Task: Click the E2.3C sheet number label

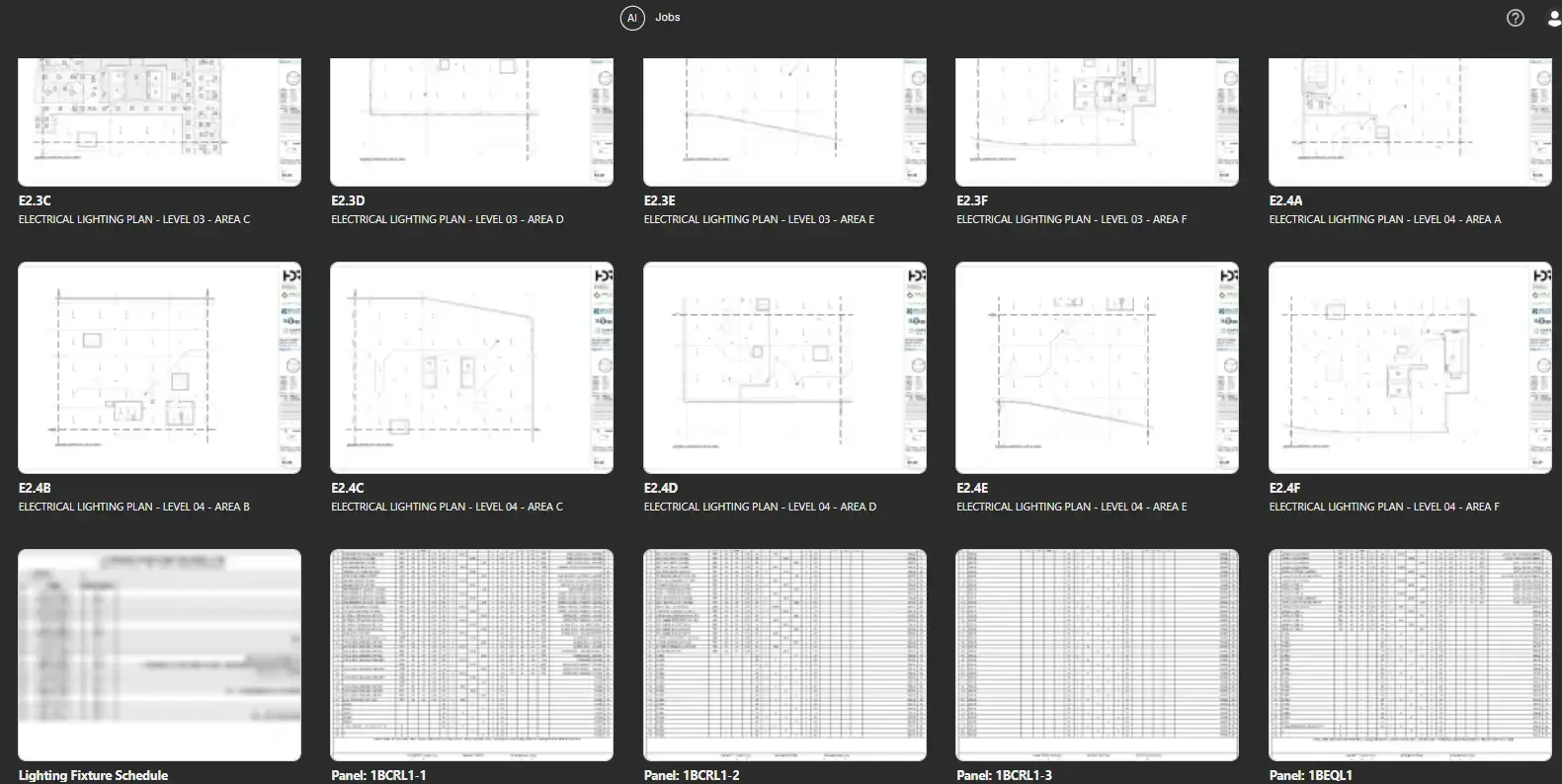Action: 35,200
